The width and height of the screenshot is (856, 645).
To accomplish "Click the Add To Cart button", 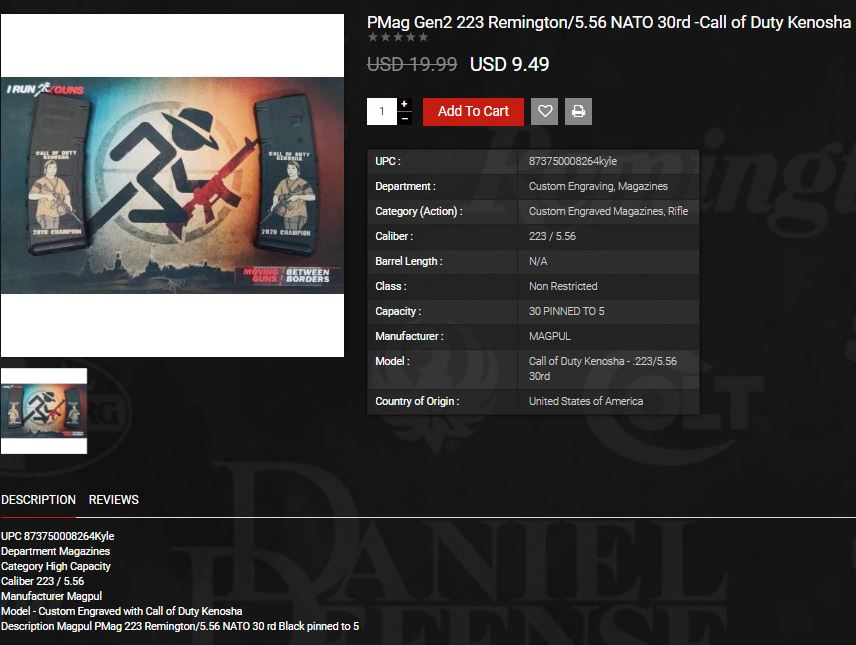I will click(473, 111).
